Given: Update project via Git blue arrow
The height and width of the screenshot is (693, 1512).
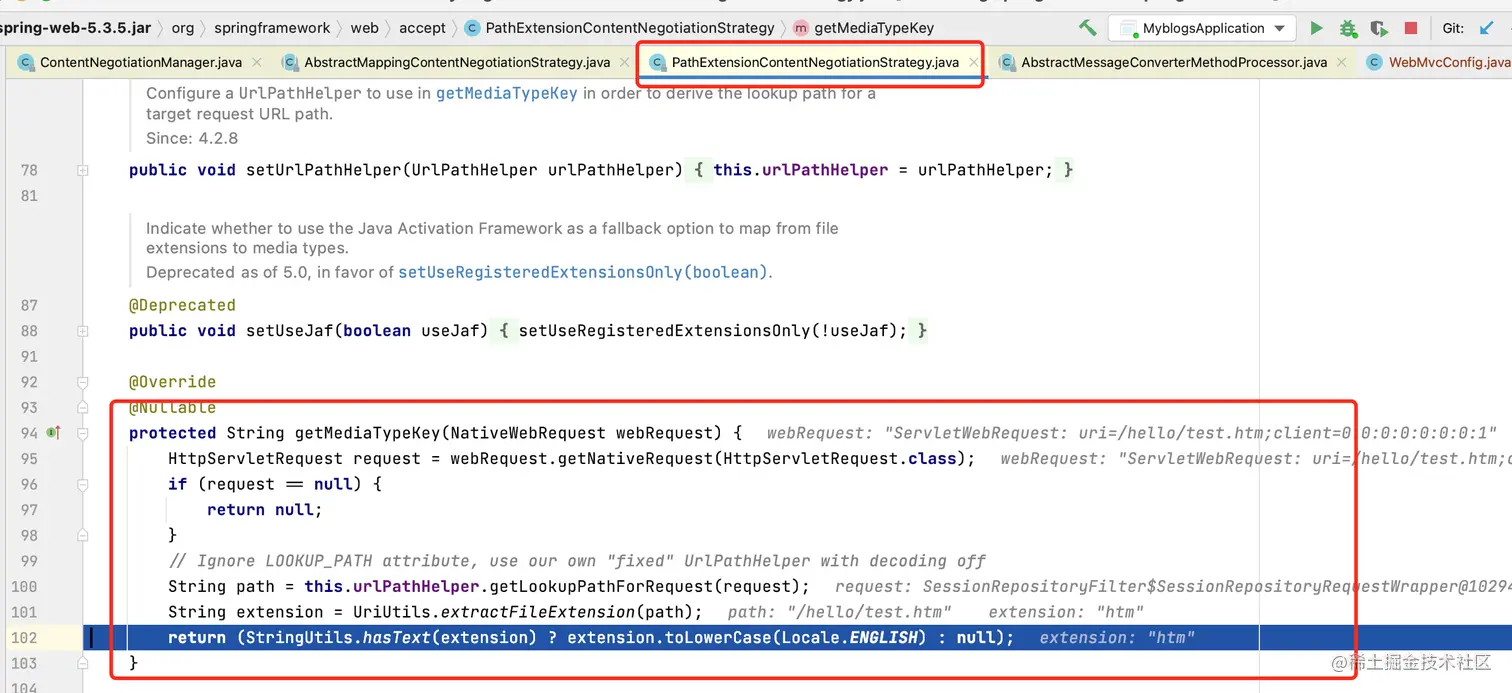Looking at the screenshot, I should tap(1486, 28).
